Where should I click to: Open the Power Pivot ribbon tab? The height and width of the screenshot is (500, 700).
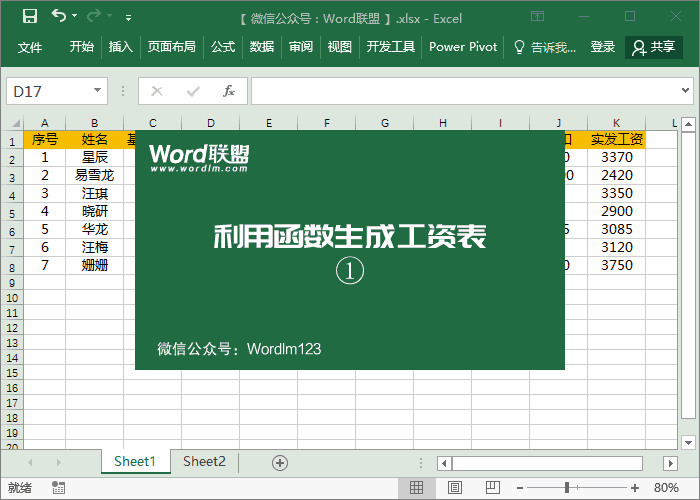[463, 47]
